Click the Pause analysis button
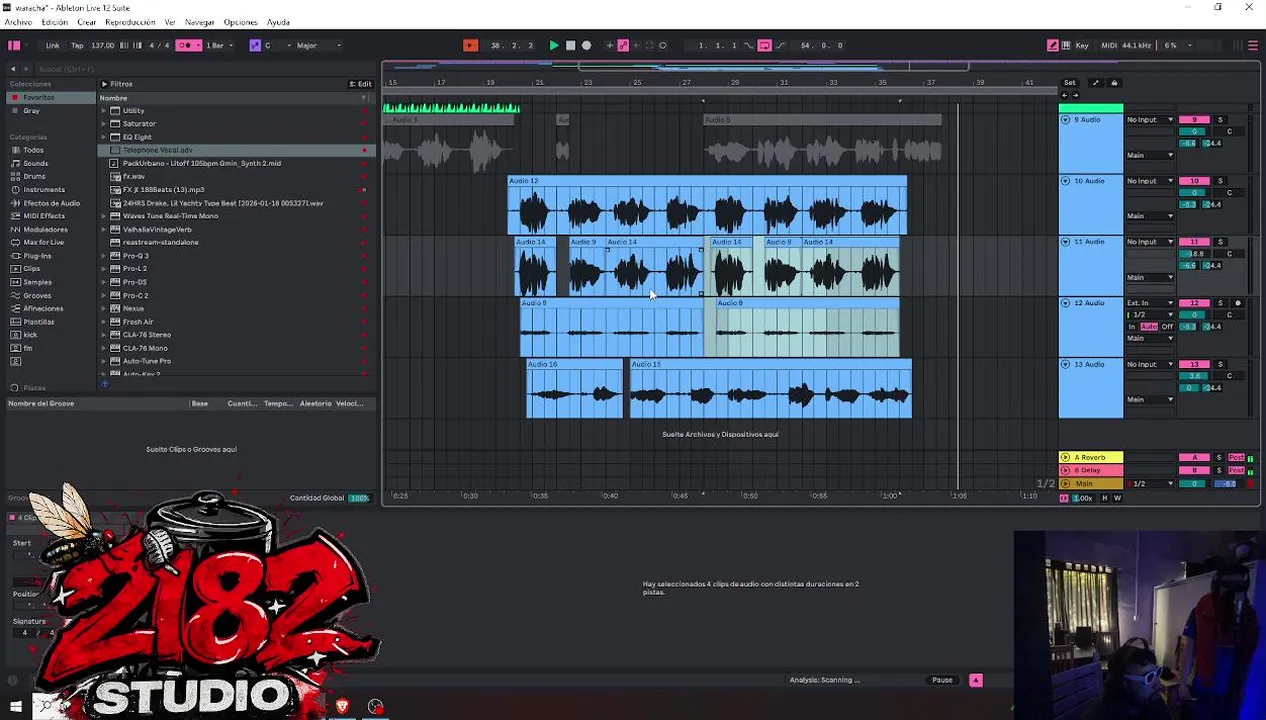The height and width of the screenshot is (720, 1266). pos(942,680)
